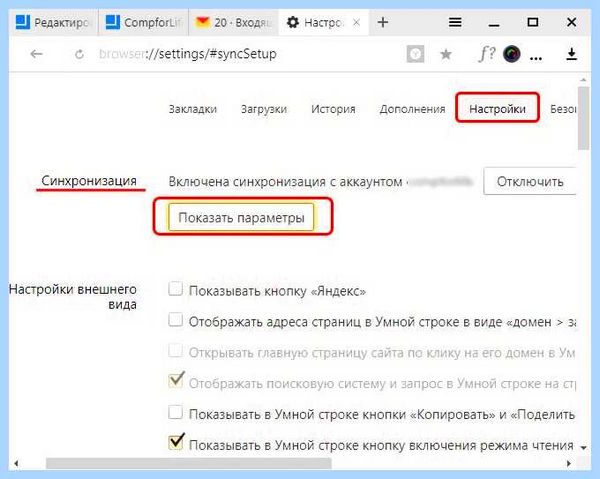Open downloads with the arrow icon
The image size is (600, 479).
(x=571, y=54)
